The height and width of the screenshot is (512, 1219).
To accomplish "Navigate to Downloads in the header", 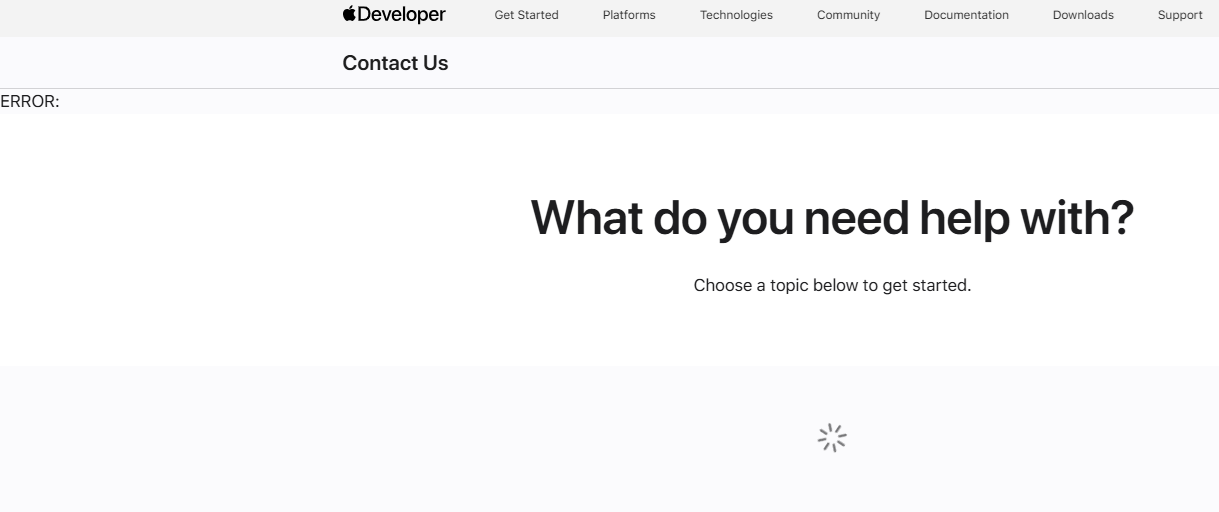I will point(1083,15).
